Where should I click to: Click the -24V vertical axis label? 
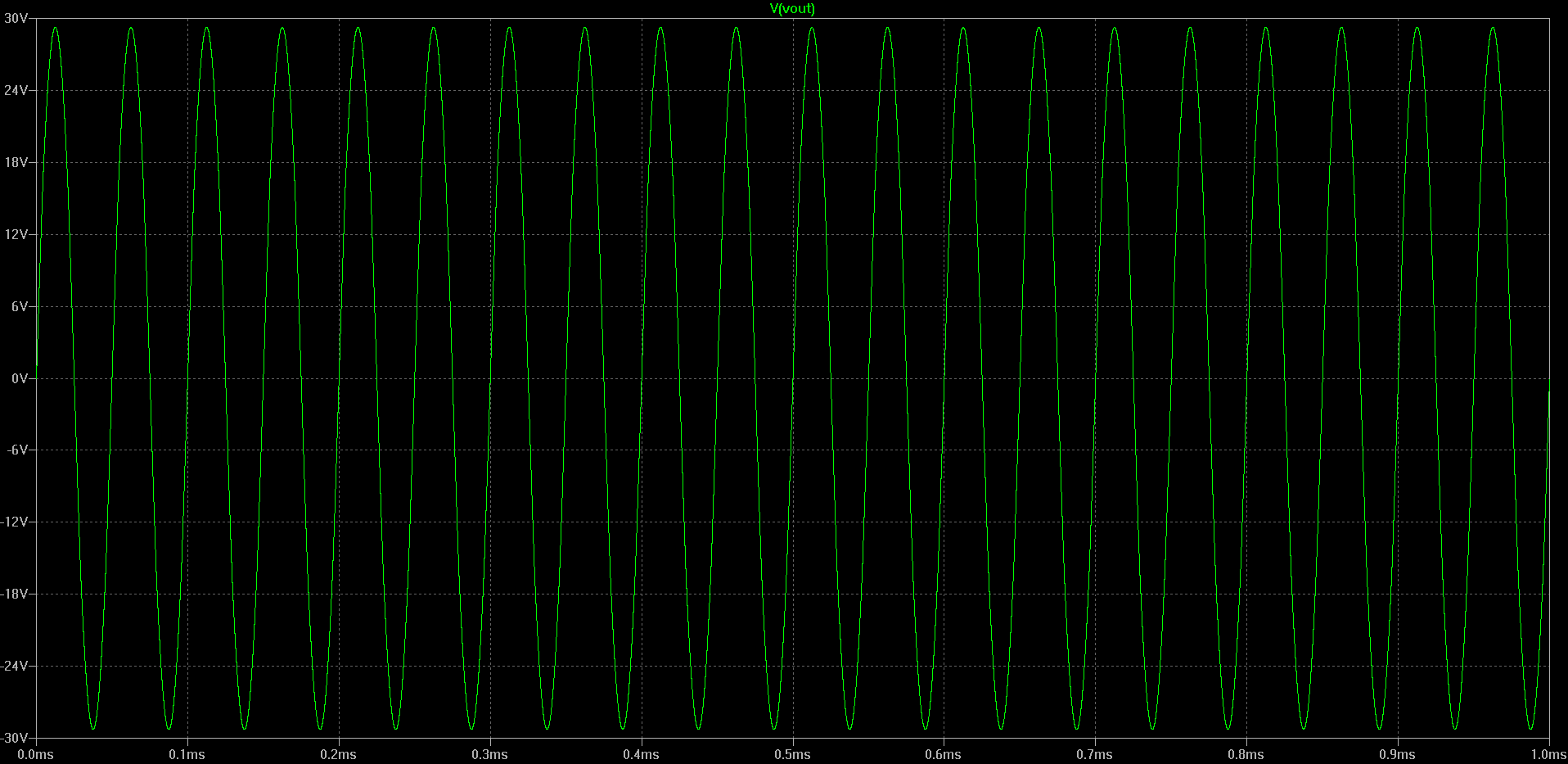click(15, 666)
